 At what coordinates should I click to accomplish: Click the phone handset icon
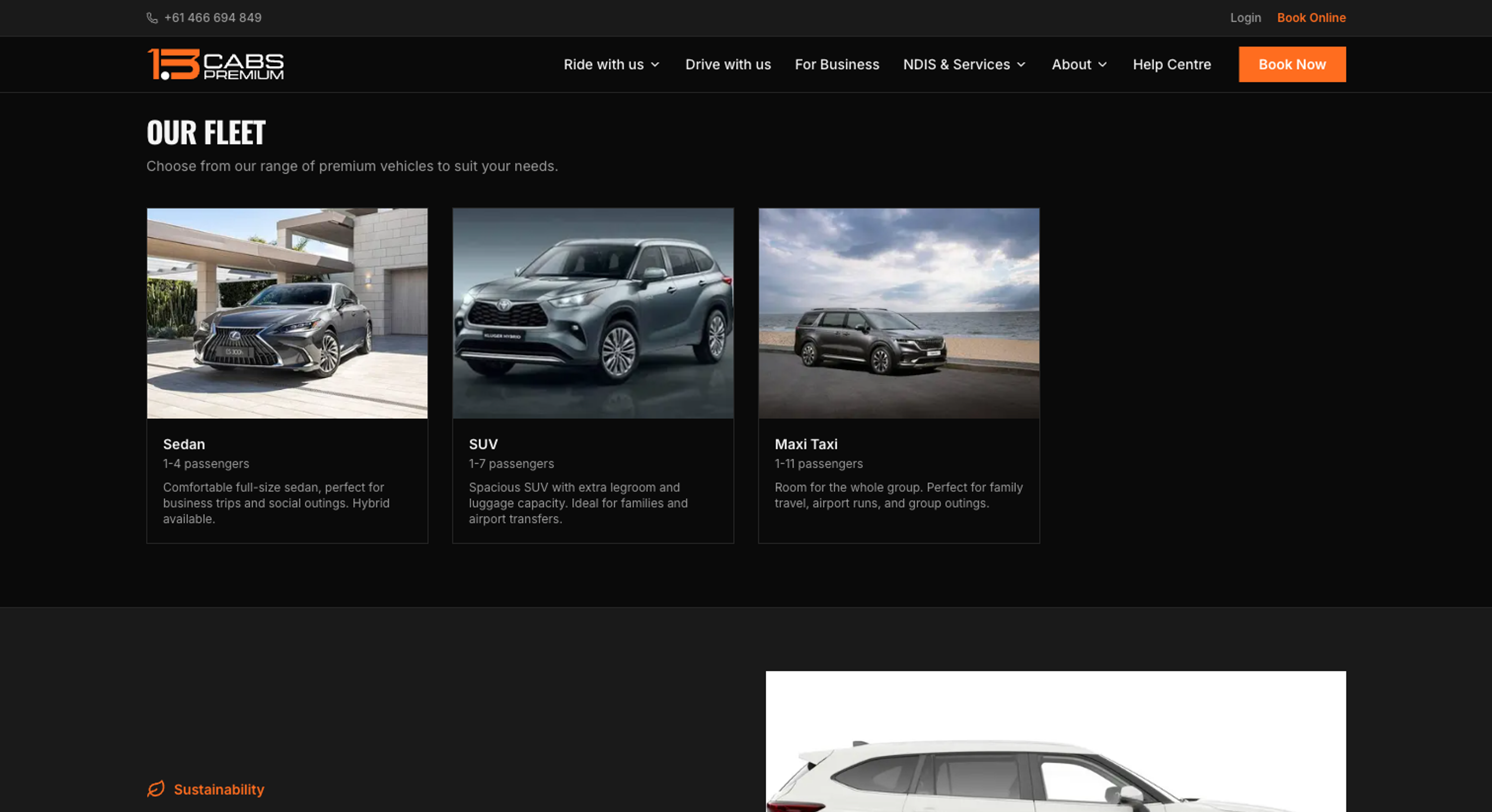coord(152,18)
